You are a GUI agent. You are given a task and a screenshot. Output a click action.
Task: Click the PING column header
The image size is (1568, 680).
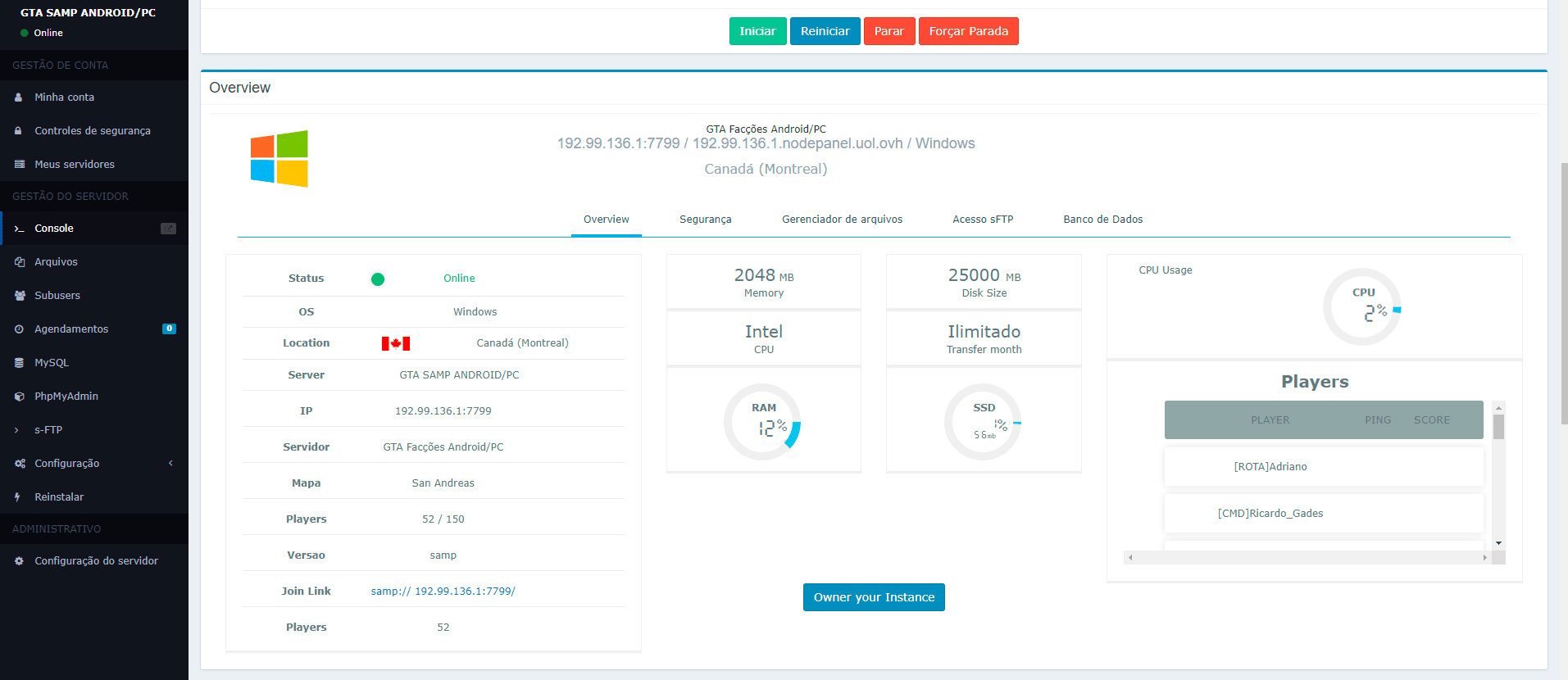tap(1378, 420)
